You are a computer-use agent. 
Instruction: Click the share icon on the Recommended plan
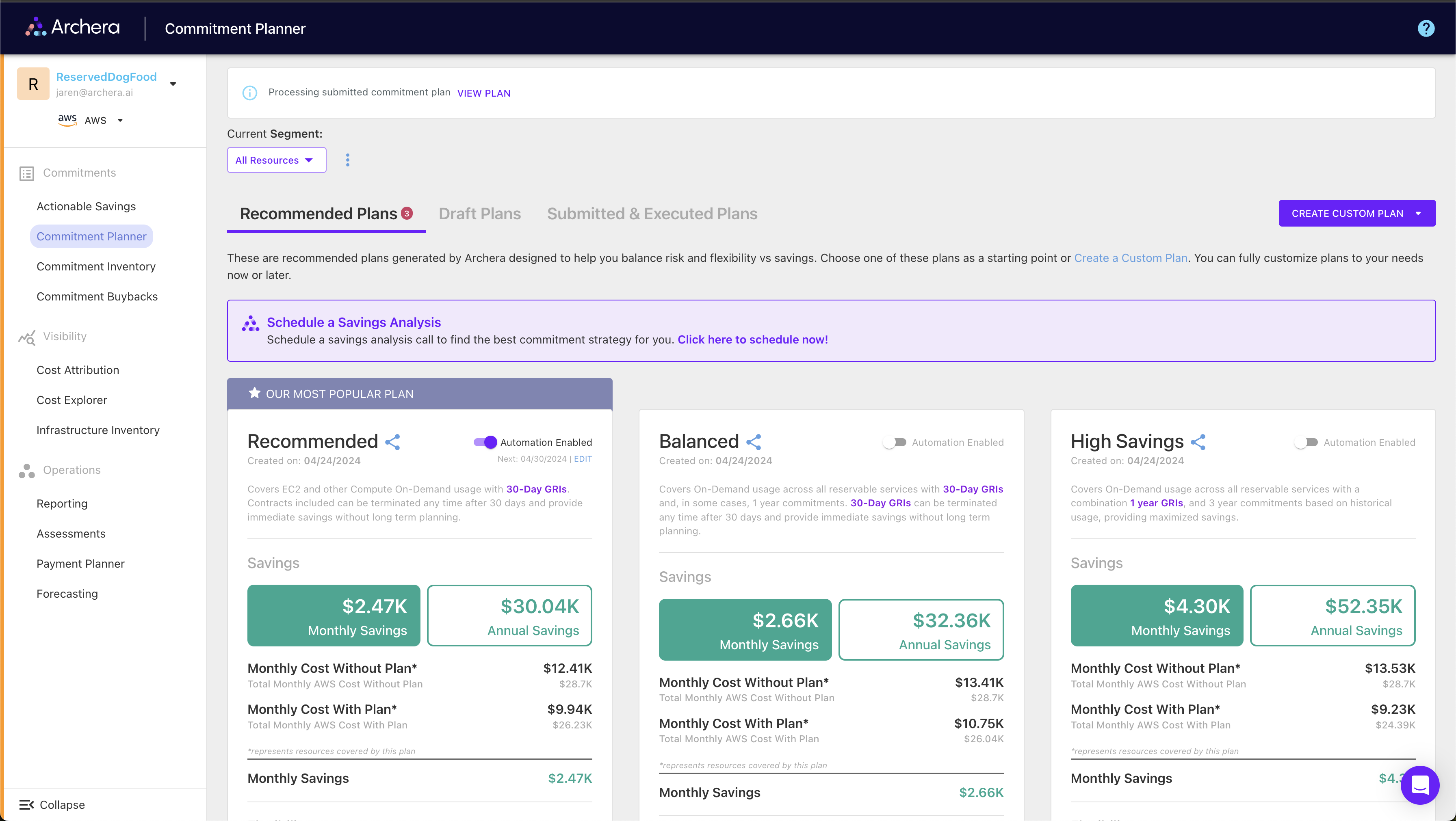coord(393,443)
